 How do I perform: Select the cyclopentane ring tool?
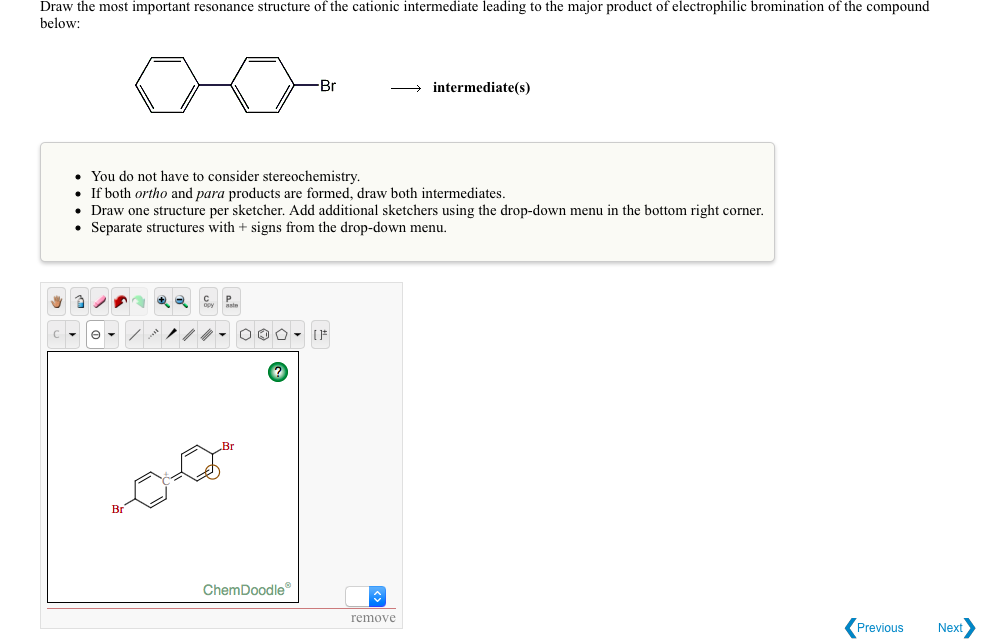pyautogui.click(x=280, y=333)
